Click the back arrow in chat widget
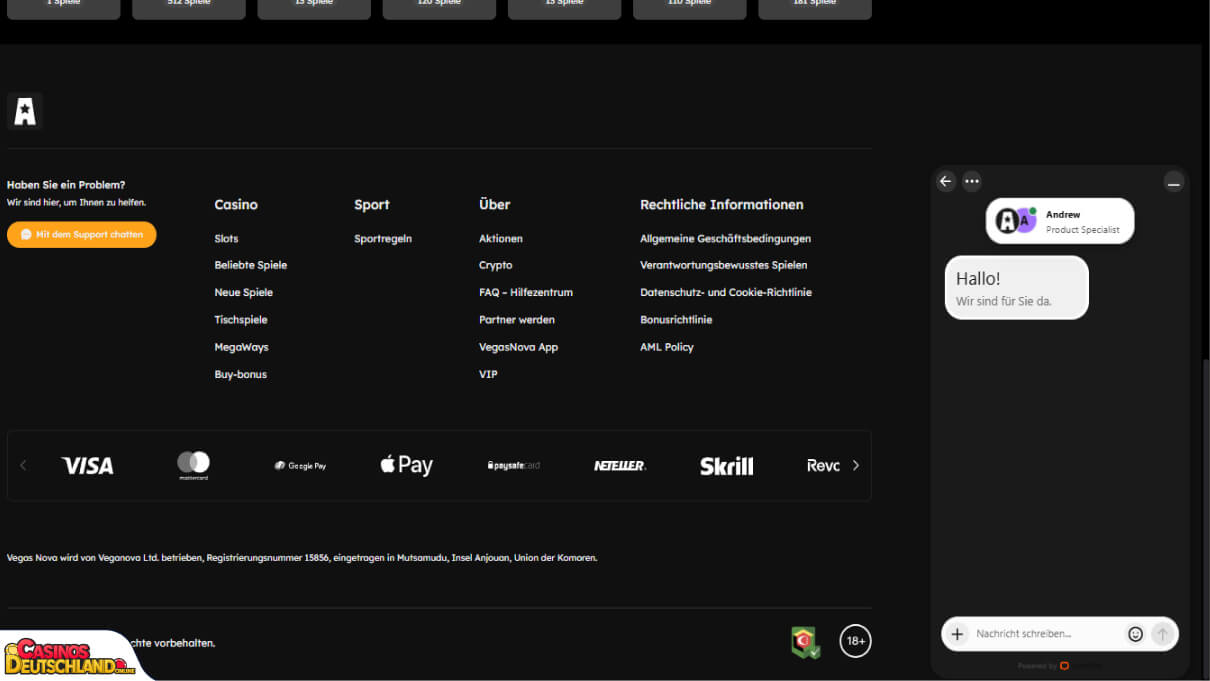1210x681 pixels. tap(946, 181)
